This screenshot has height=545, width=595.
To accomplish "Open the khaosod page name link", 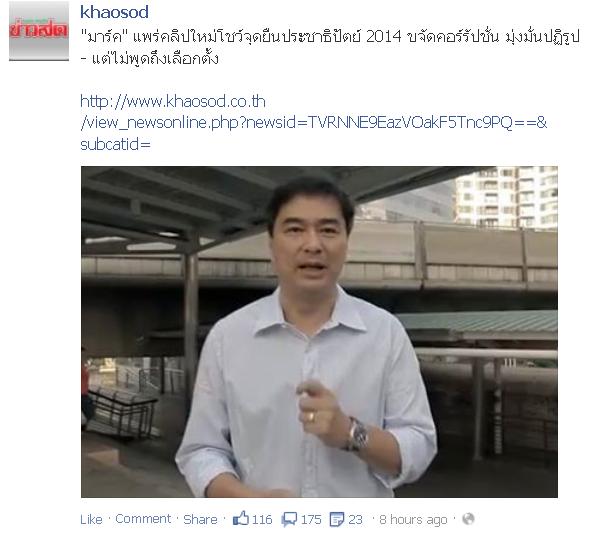I will click(114, 12).
